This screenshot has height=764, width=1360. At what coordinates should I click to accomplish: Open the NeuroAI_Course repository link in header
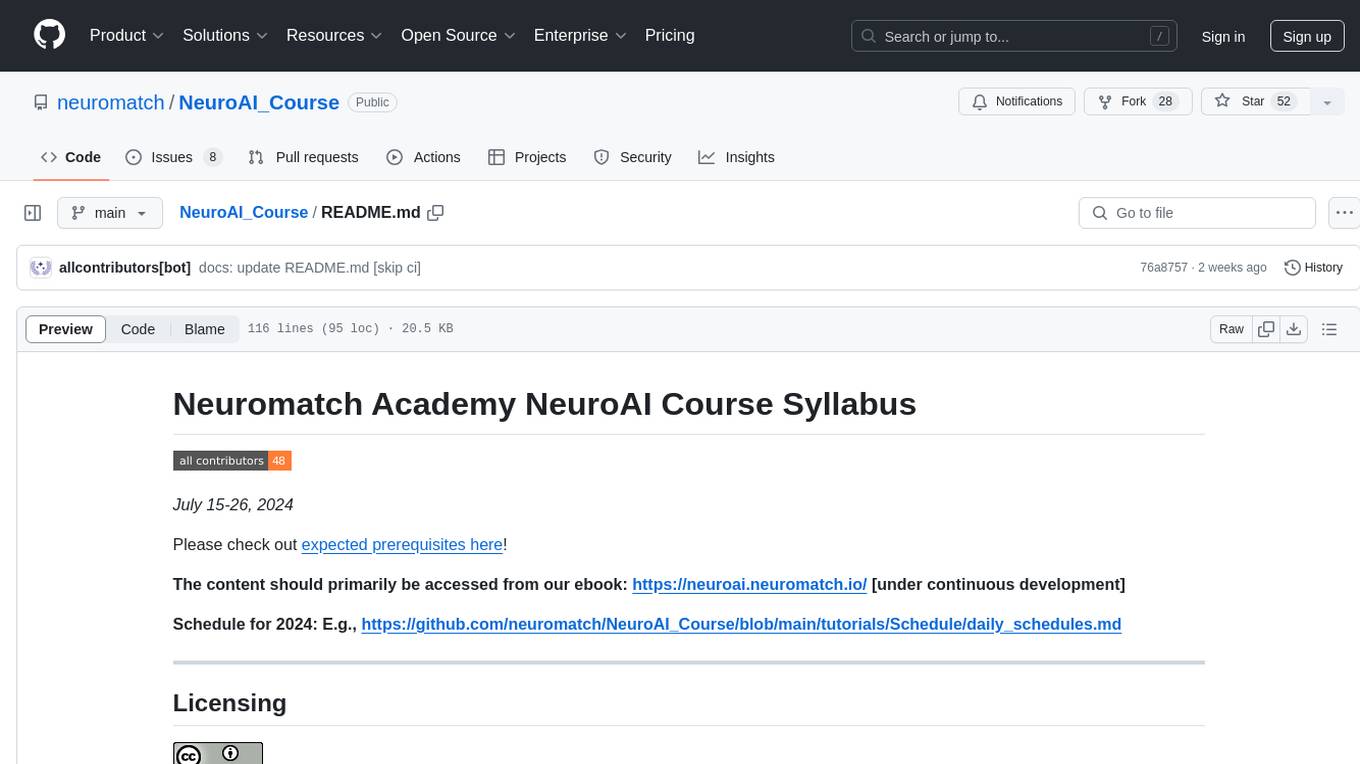[259, 102]
